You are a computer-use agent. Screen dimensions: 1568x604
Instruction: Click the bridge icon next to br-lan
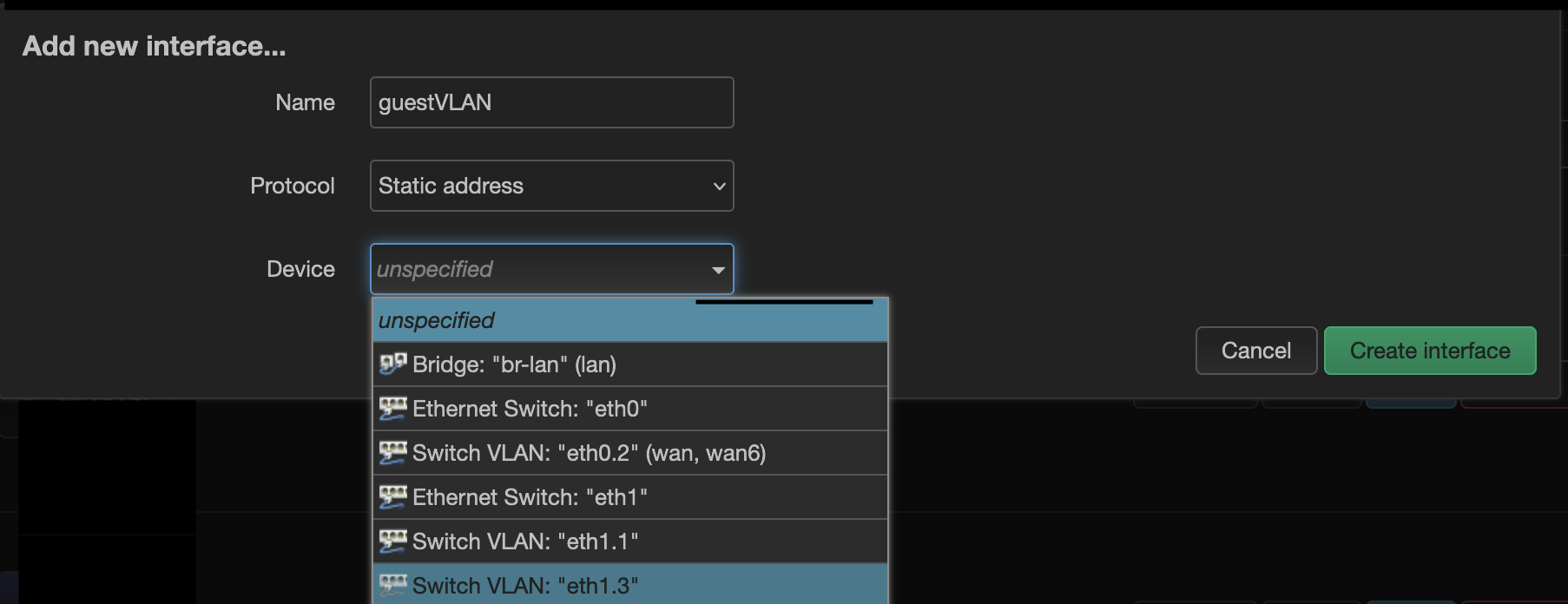tap(393, 364)
